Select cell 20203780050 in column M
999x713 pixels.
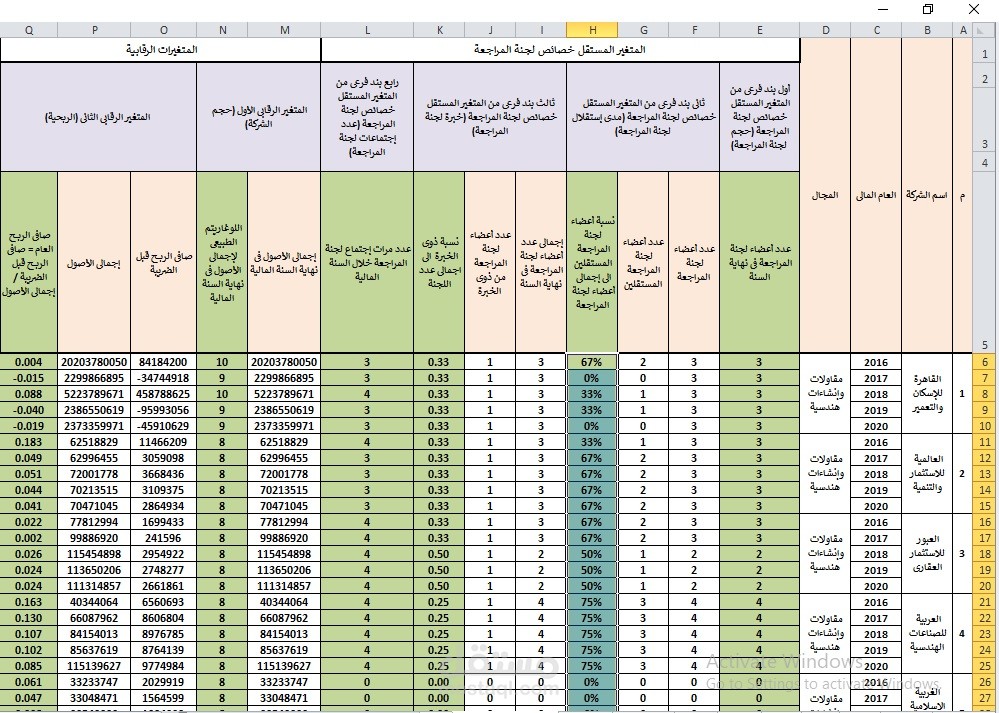pyautogui.click(x=284, y=362)
